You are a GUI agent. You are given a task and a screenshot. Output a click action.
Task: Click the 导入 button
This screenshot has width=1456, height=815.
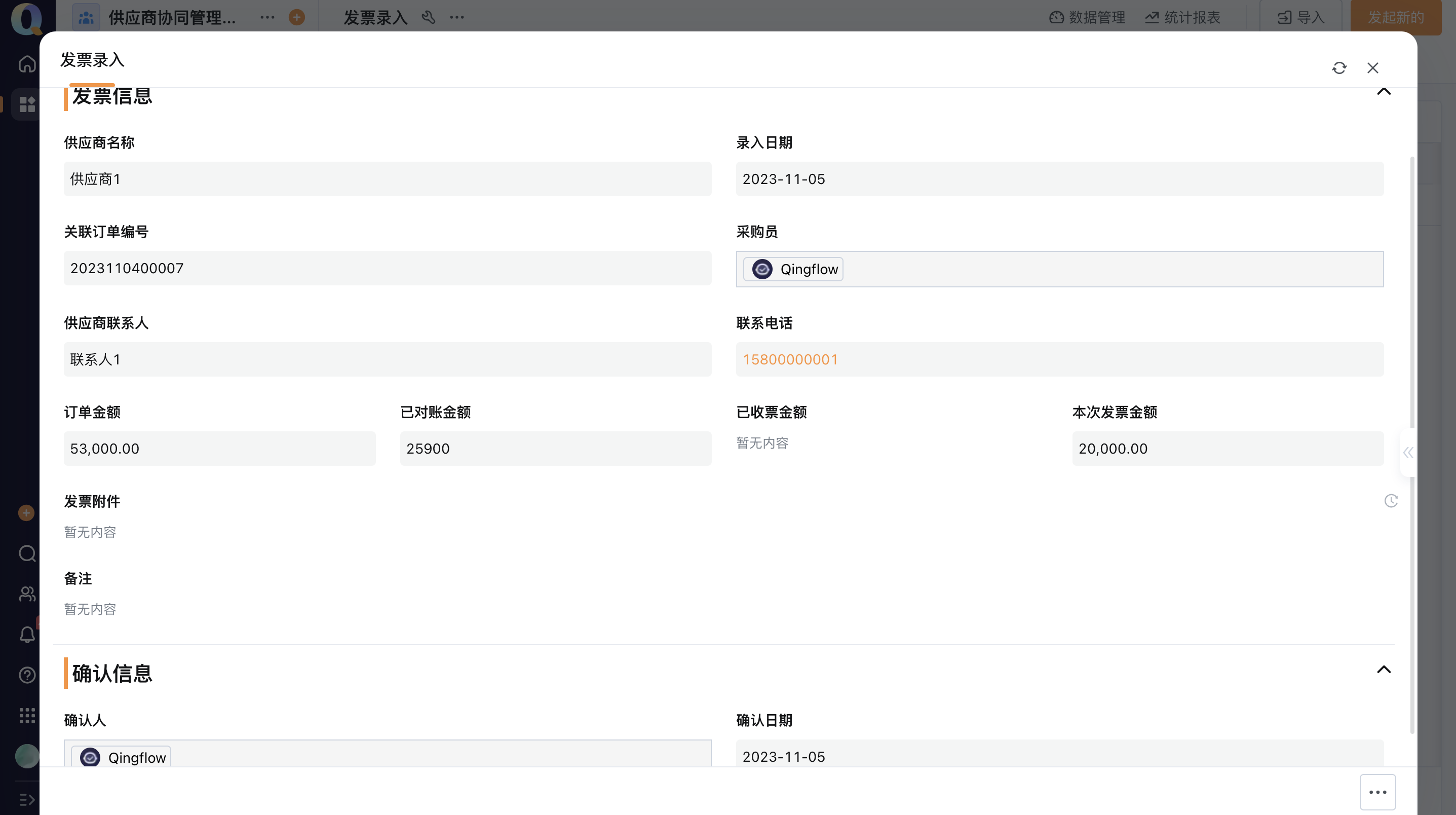pos(1300,18)
